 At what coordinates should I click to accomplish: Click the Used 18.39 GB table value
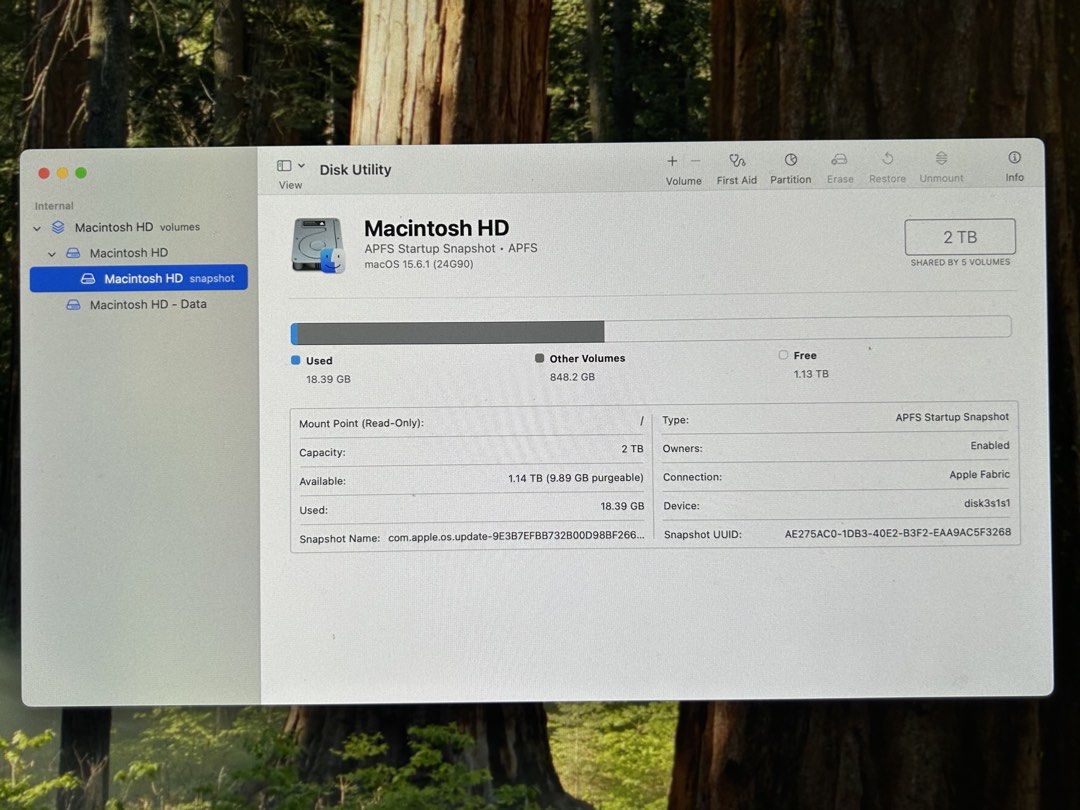coord(623,506)
